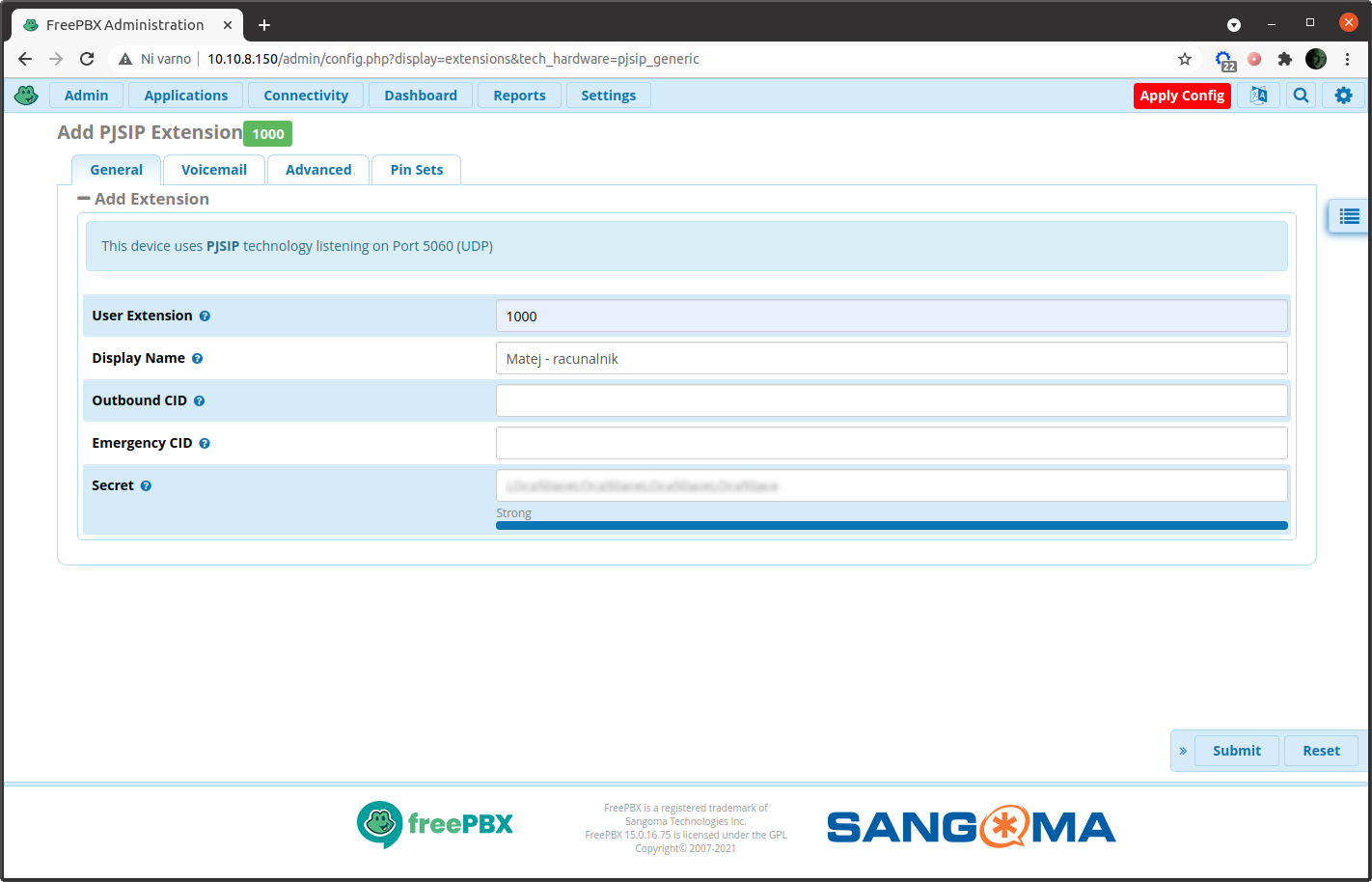Open the search magnifier icon
Viewport: 1372px width, 882px height.
tap(1301, 95)
